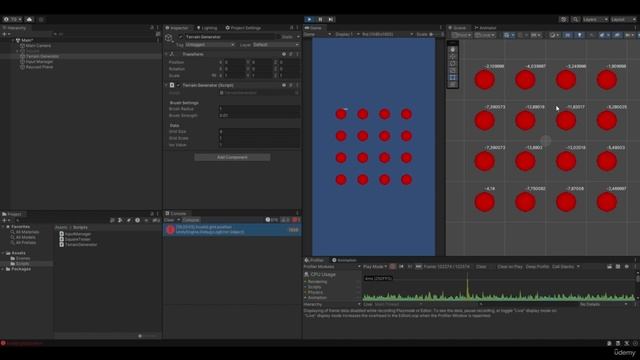Open the Pivot mode dropdown
640x360 pixels.
point(462,35)
